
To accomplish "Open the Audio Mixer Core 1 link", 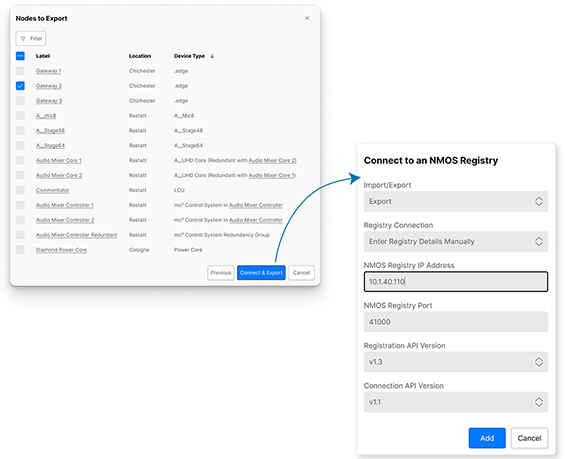I will [59, 160].
